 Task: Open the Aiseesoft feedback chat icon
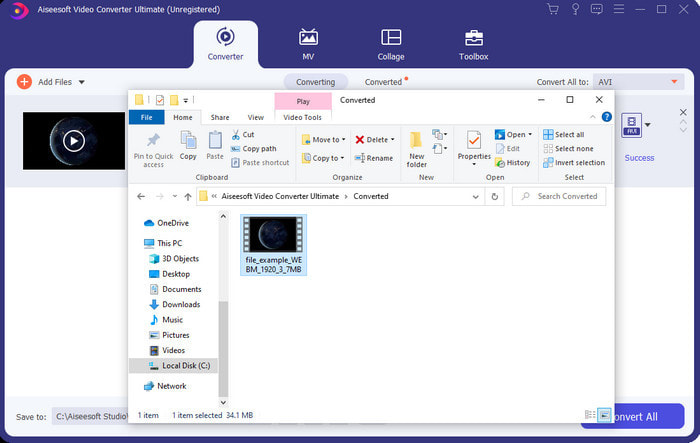[597, 9]
